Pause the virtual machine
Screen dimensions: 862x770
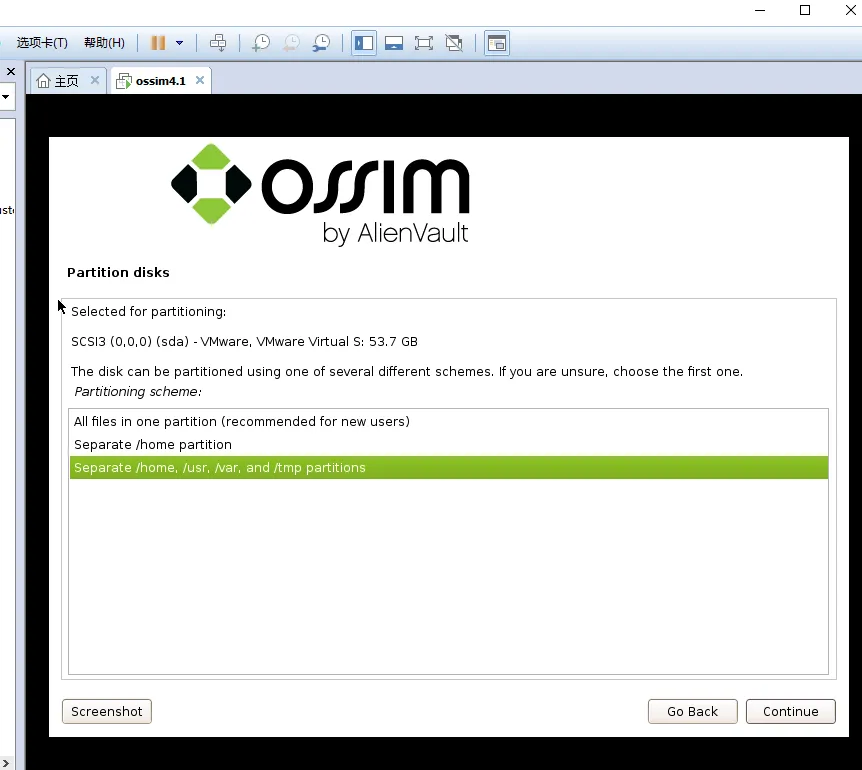[x=158, y=43]
